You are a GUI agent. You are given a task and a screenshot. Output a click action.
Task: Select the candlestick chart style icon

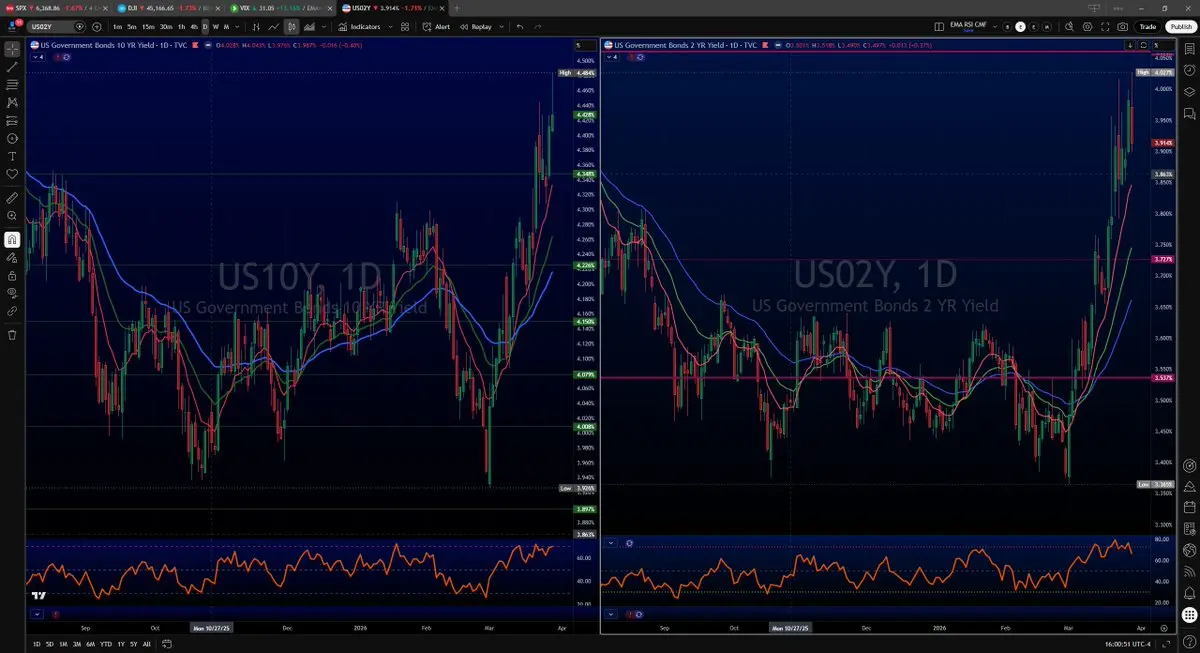291,27
